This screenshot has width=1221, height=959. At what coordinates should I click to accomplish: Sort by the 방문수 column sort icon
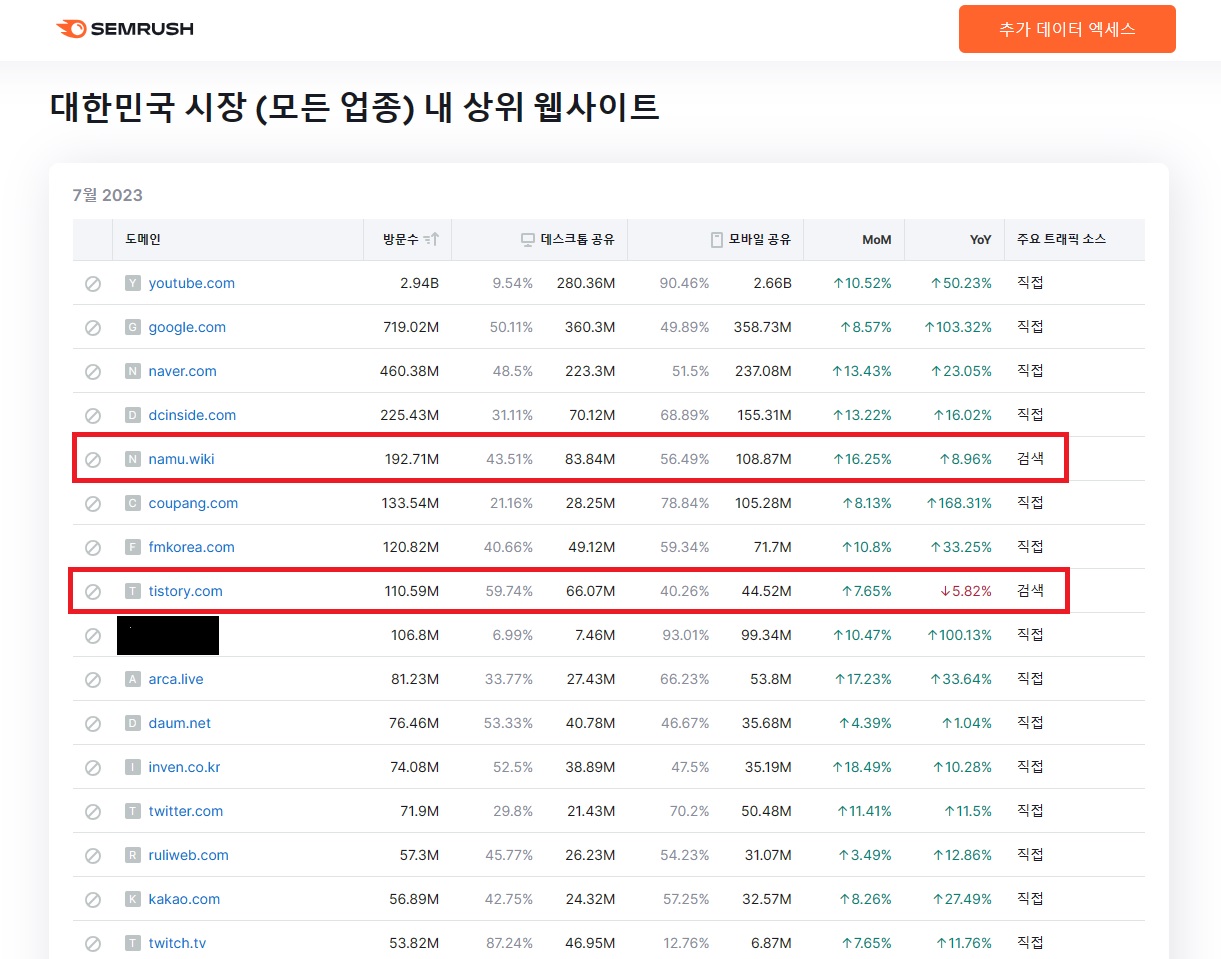pos(431,240)
